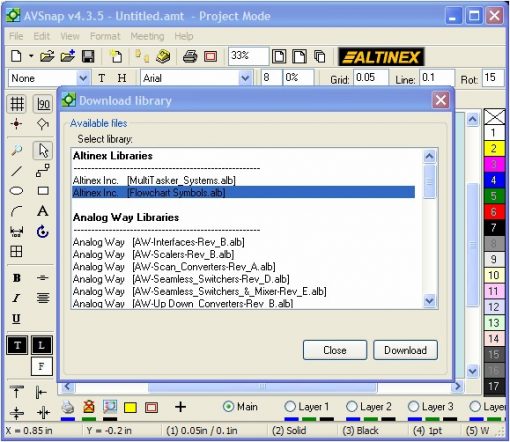Toggle the grid display tool icon
The width and height of the screenshot is (510, 442).
click(17, 103)
